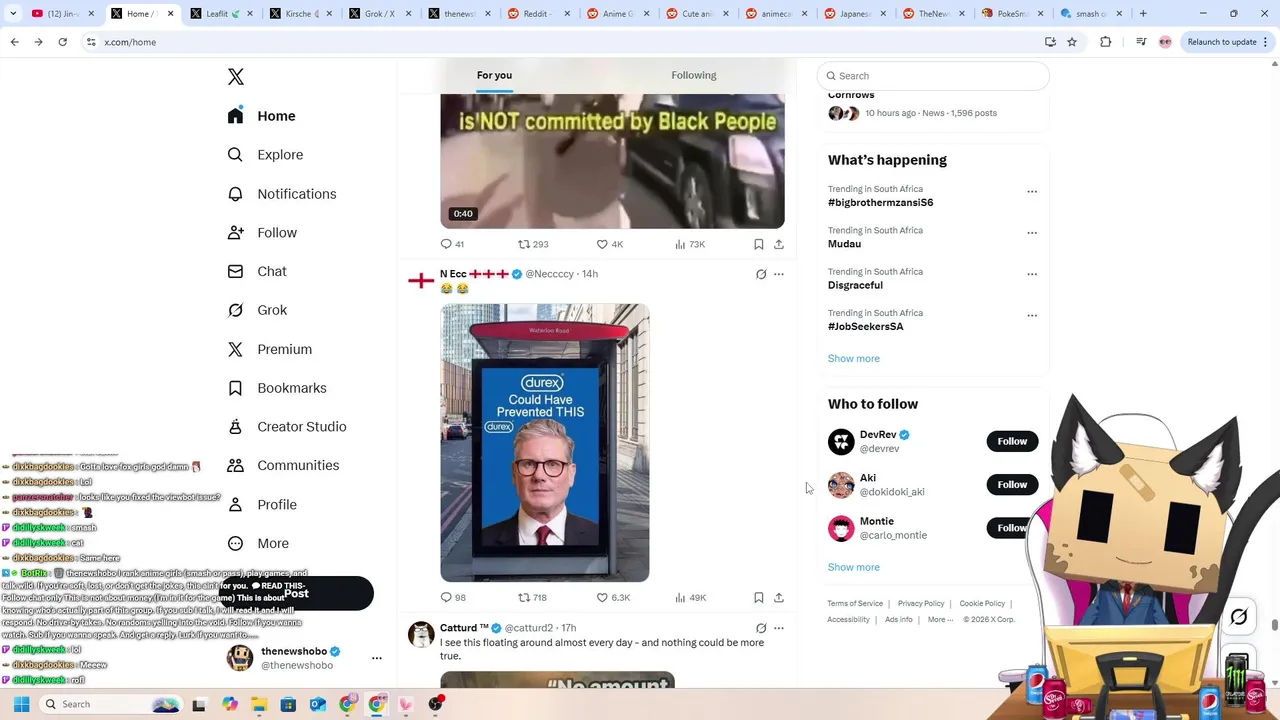
Task: Open the footer More dropdown
Action: (939, 620)
